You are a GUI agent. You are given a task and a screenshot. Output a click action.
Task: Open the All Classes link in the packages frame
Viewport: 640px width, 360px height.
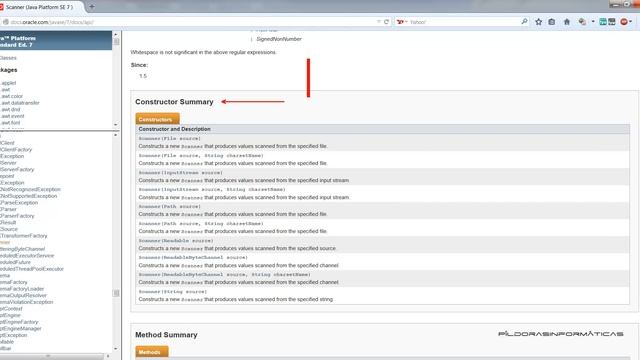pyautogui.click(x=8, y=58)
